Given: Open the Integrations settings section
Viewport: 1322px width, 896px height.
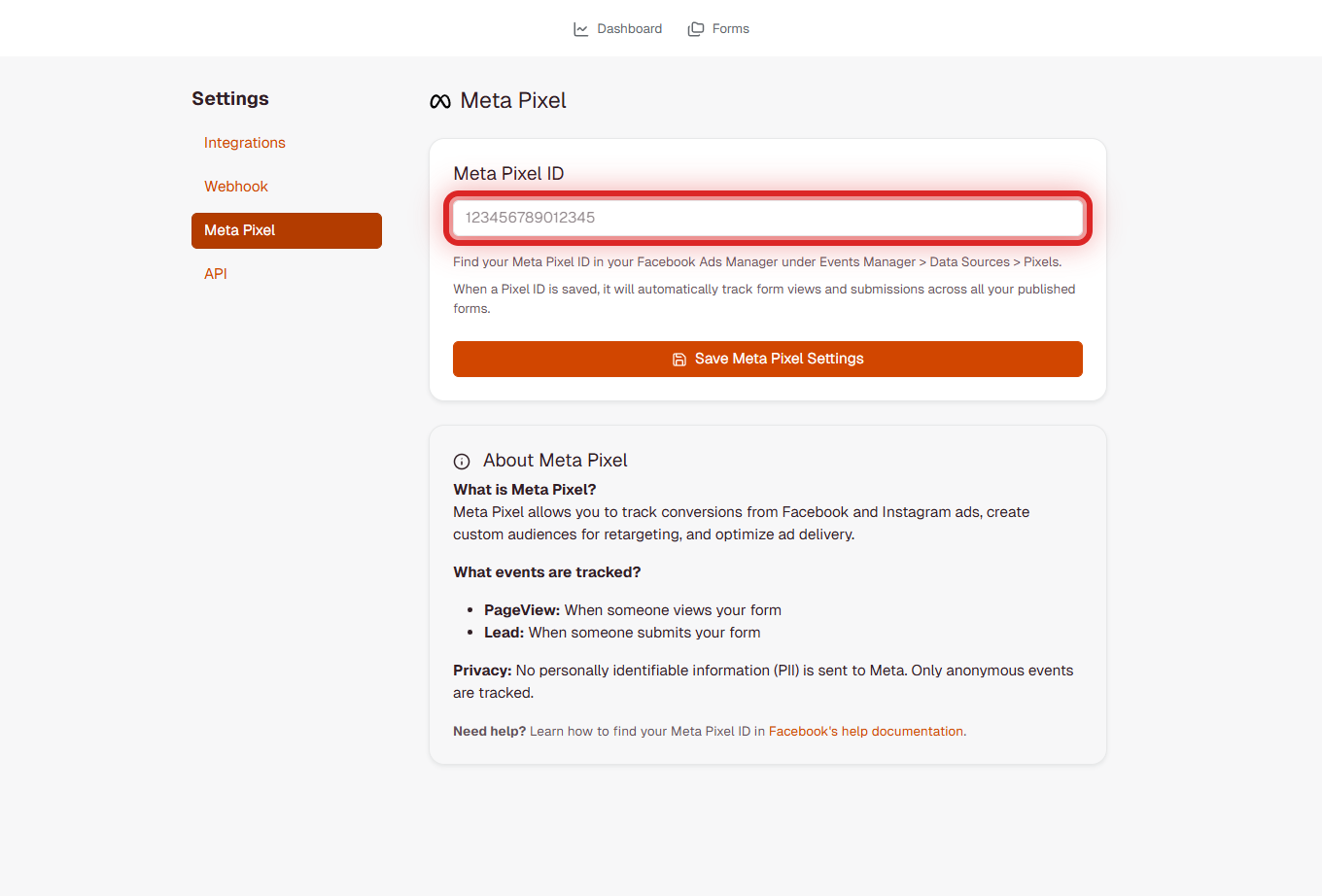Looking at the screenshot, I should click(244, 143).
